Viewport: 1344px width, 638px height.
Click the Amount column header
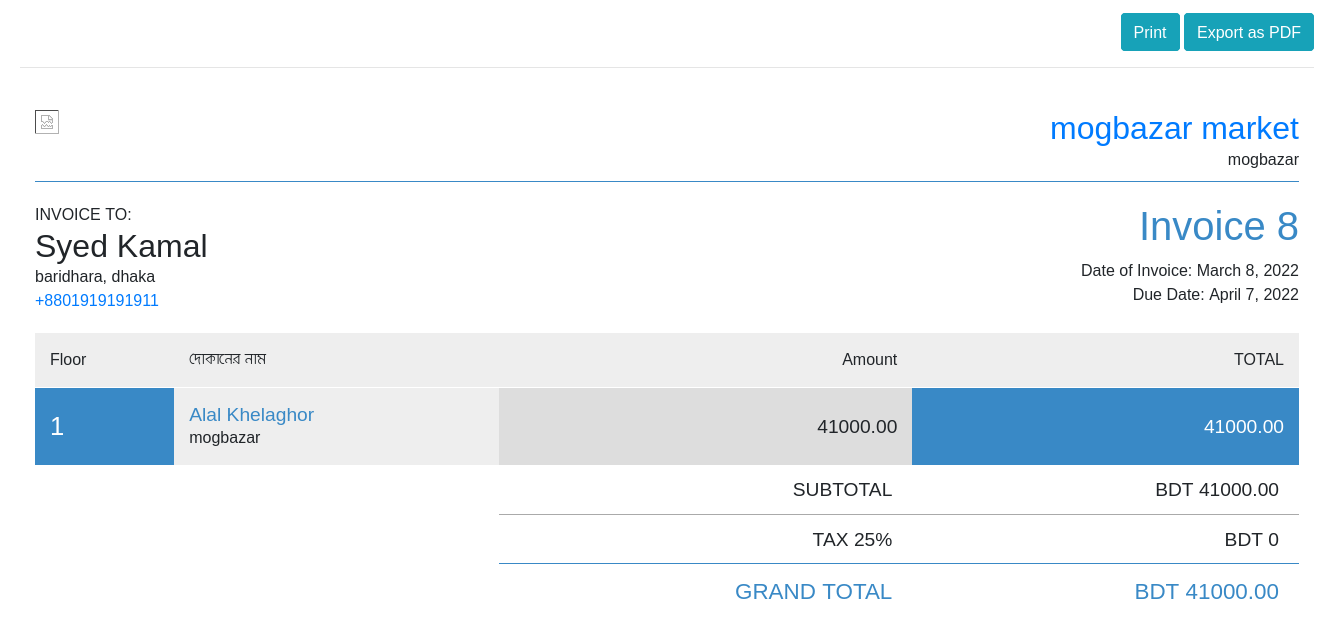869,359
